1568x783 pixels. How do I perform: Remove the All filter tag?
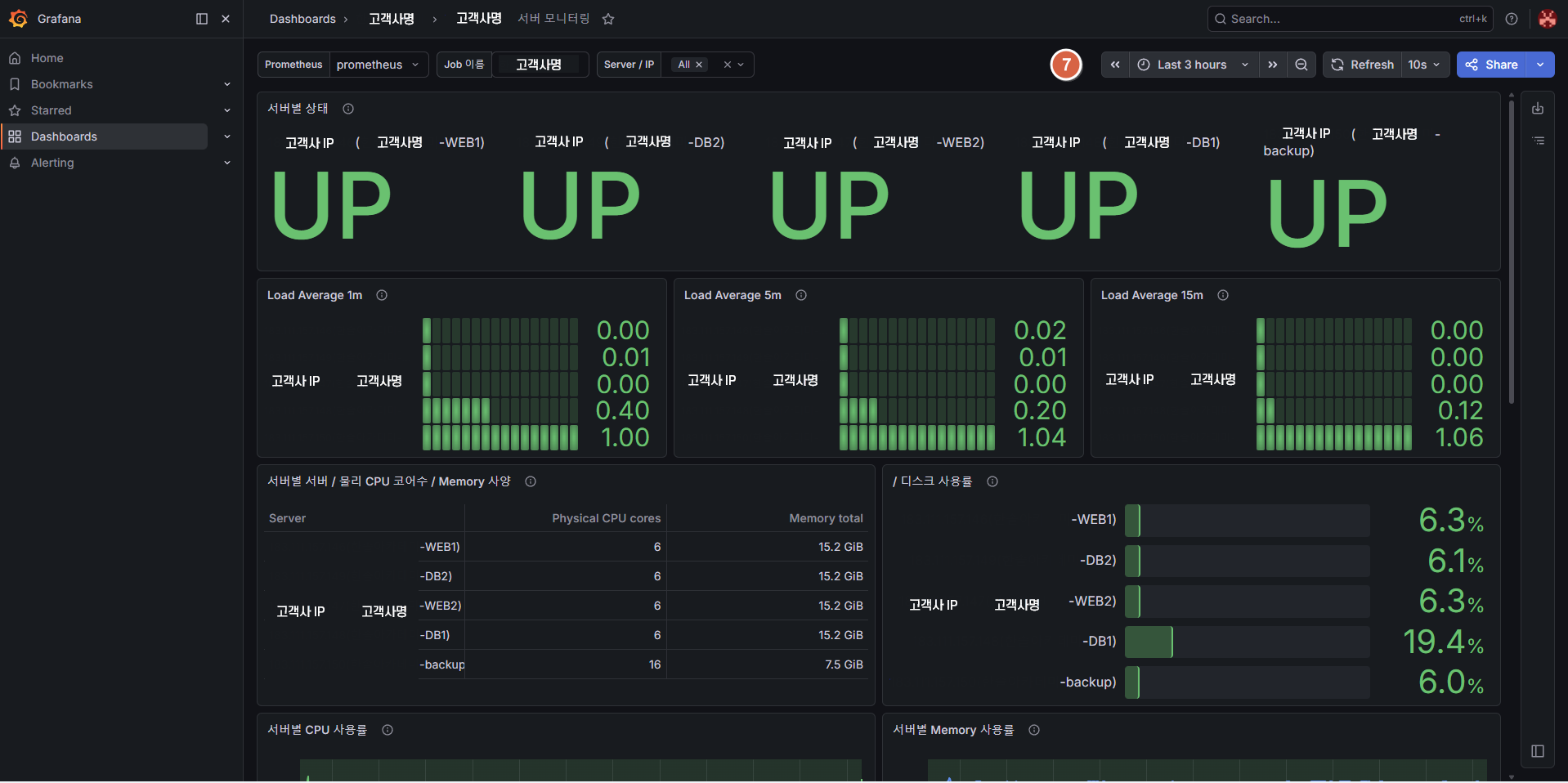699,65
